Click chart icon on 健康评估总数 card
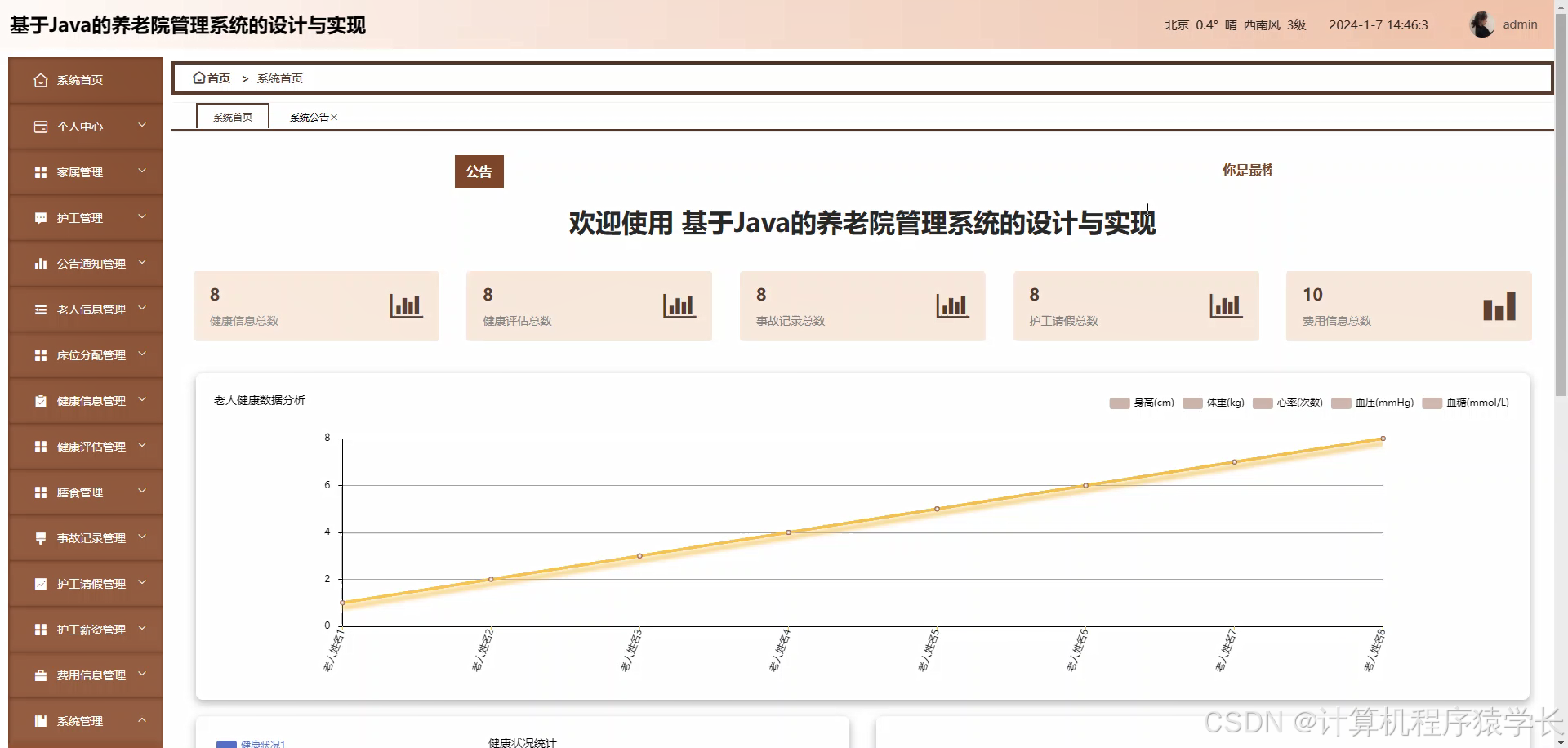The height and width of the screenshot is (748, 1568). pos(679,305)
